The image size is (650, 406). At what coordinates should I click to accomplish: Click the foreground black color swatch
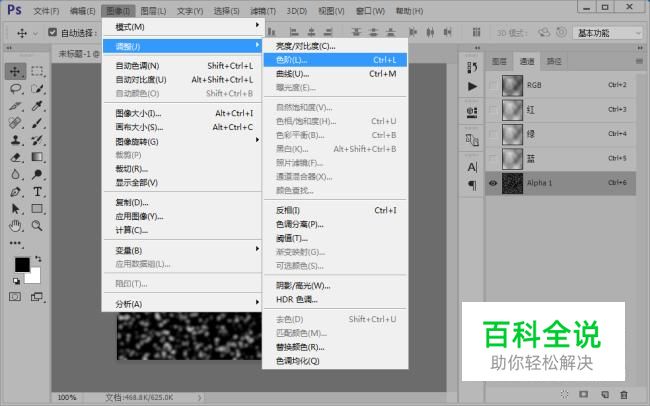pyautogui.click(x=22, y=264)
